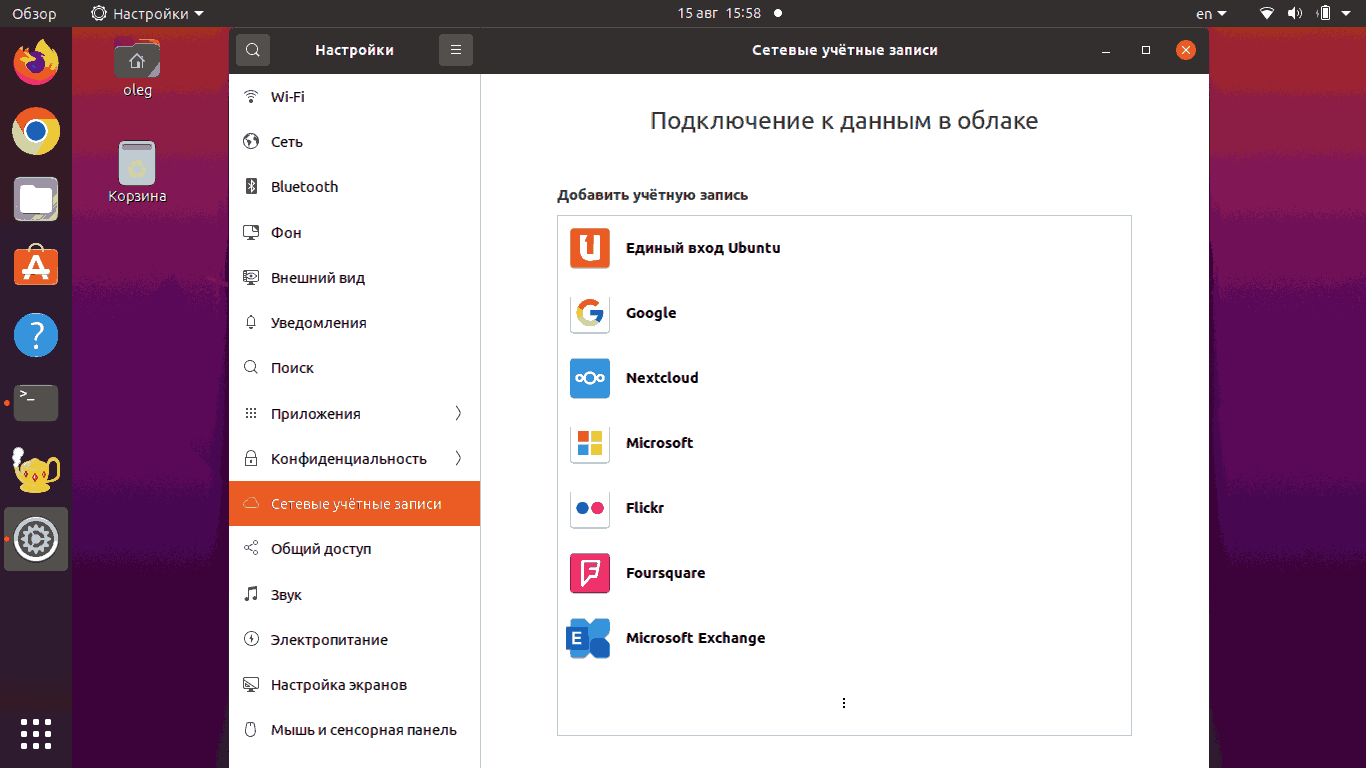Launch Firefox from the dock
This screenshot has width=1366, height=768.
[x=36, y=62]
